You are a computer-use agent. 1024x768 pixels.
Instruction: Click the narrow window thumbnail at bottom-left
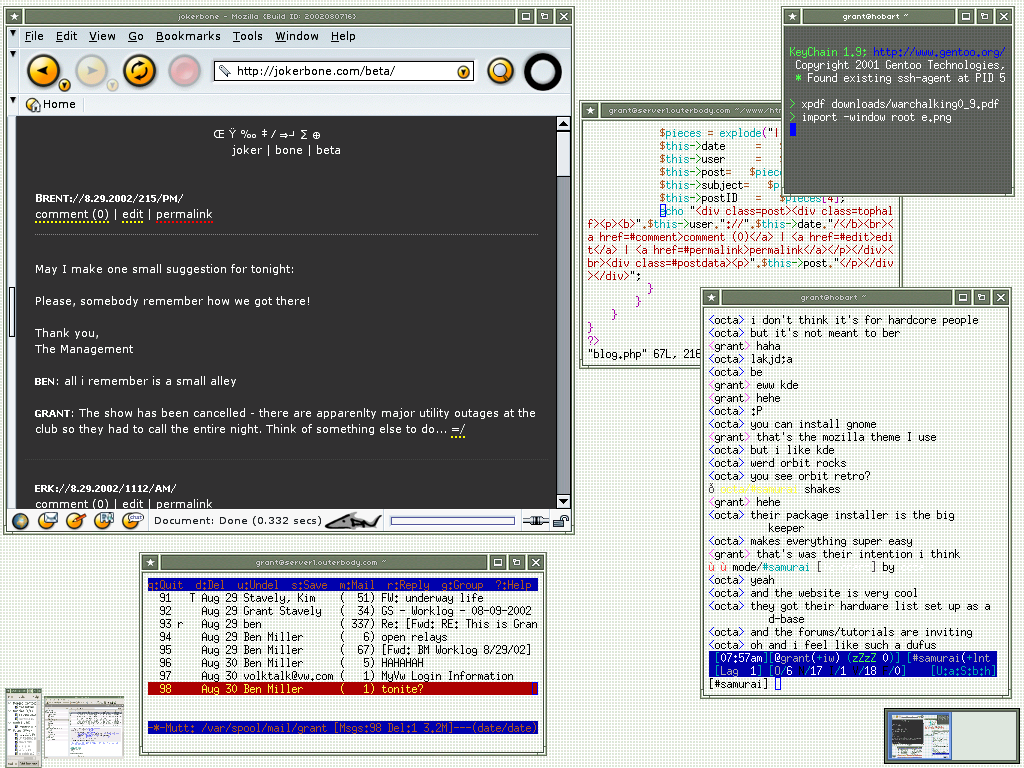pyautogui.click(x=24, y=727)
